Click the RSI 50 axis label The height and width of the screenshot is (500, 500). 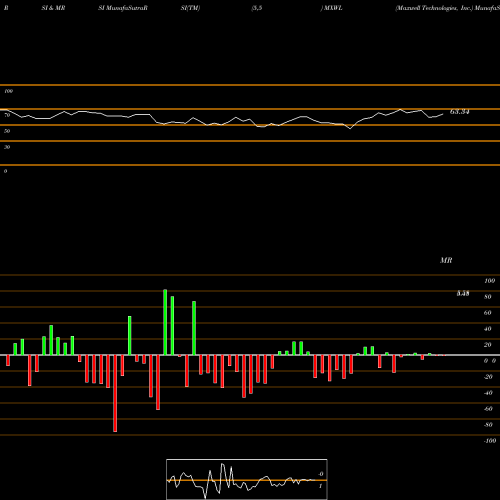click(x=7, y=131)
